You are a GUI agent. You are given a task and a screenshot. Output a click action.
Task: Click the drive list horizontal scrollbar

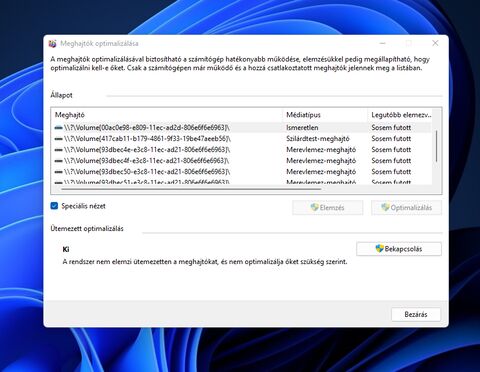tap(191, 189)
